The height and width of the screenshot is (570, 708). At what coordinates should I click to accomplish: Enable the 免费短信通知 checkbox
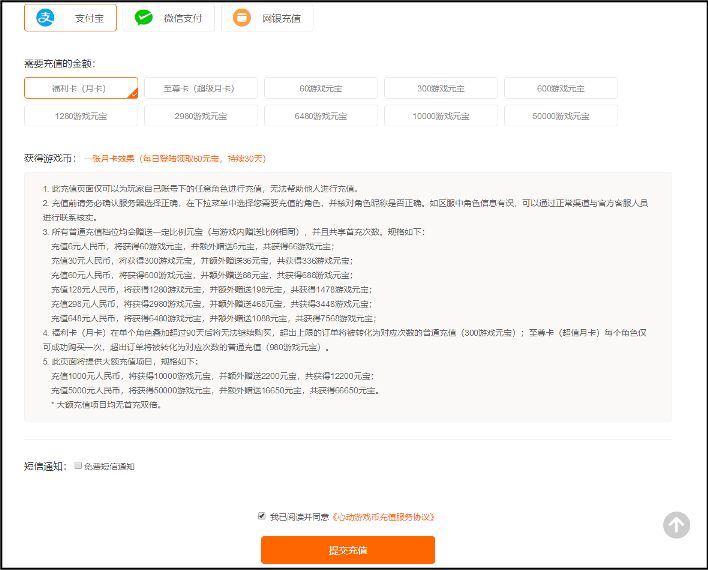pos(78,465)
